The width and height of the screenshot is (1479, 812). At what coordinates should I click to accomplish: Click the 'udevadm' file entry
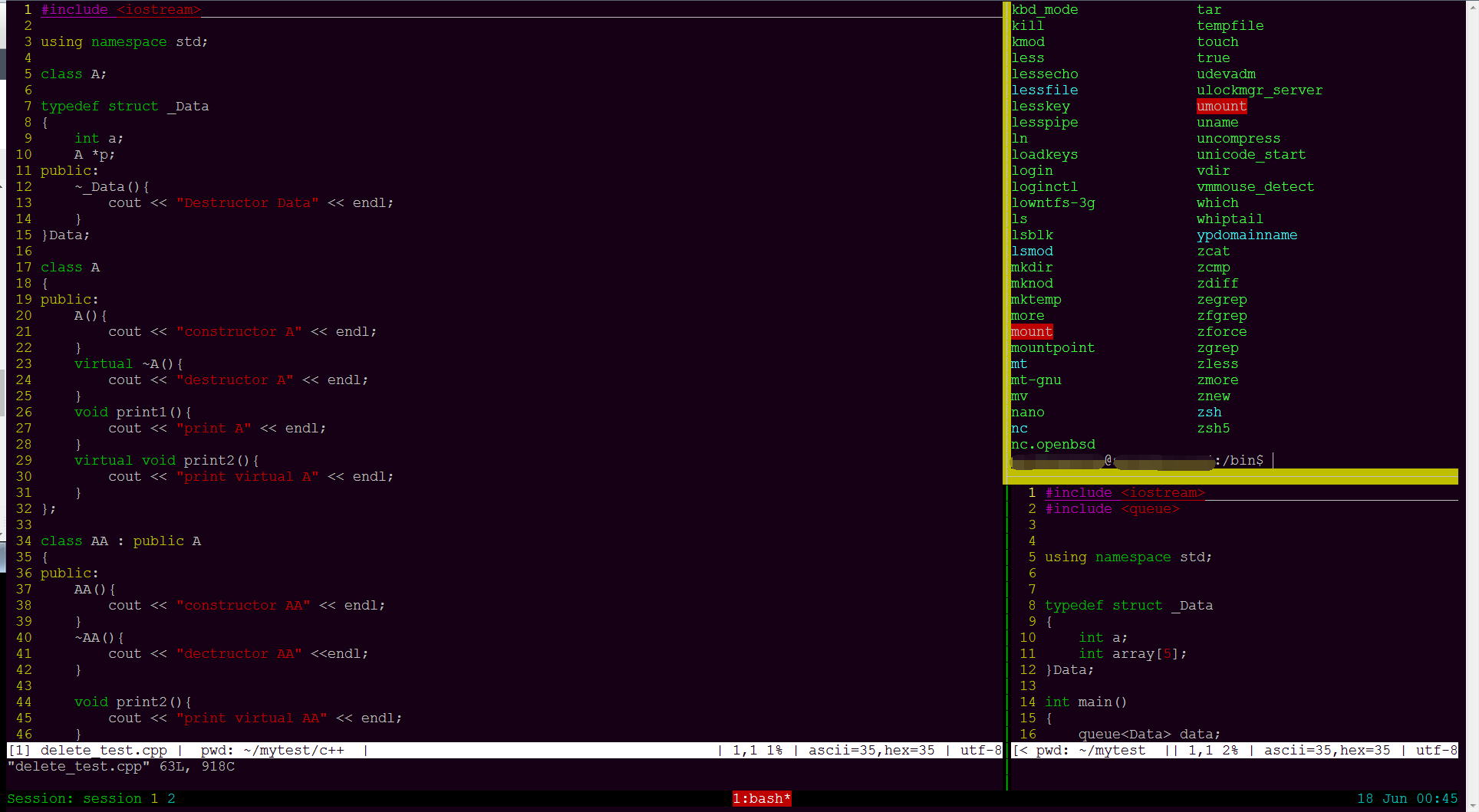(x=1226, y=74)
